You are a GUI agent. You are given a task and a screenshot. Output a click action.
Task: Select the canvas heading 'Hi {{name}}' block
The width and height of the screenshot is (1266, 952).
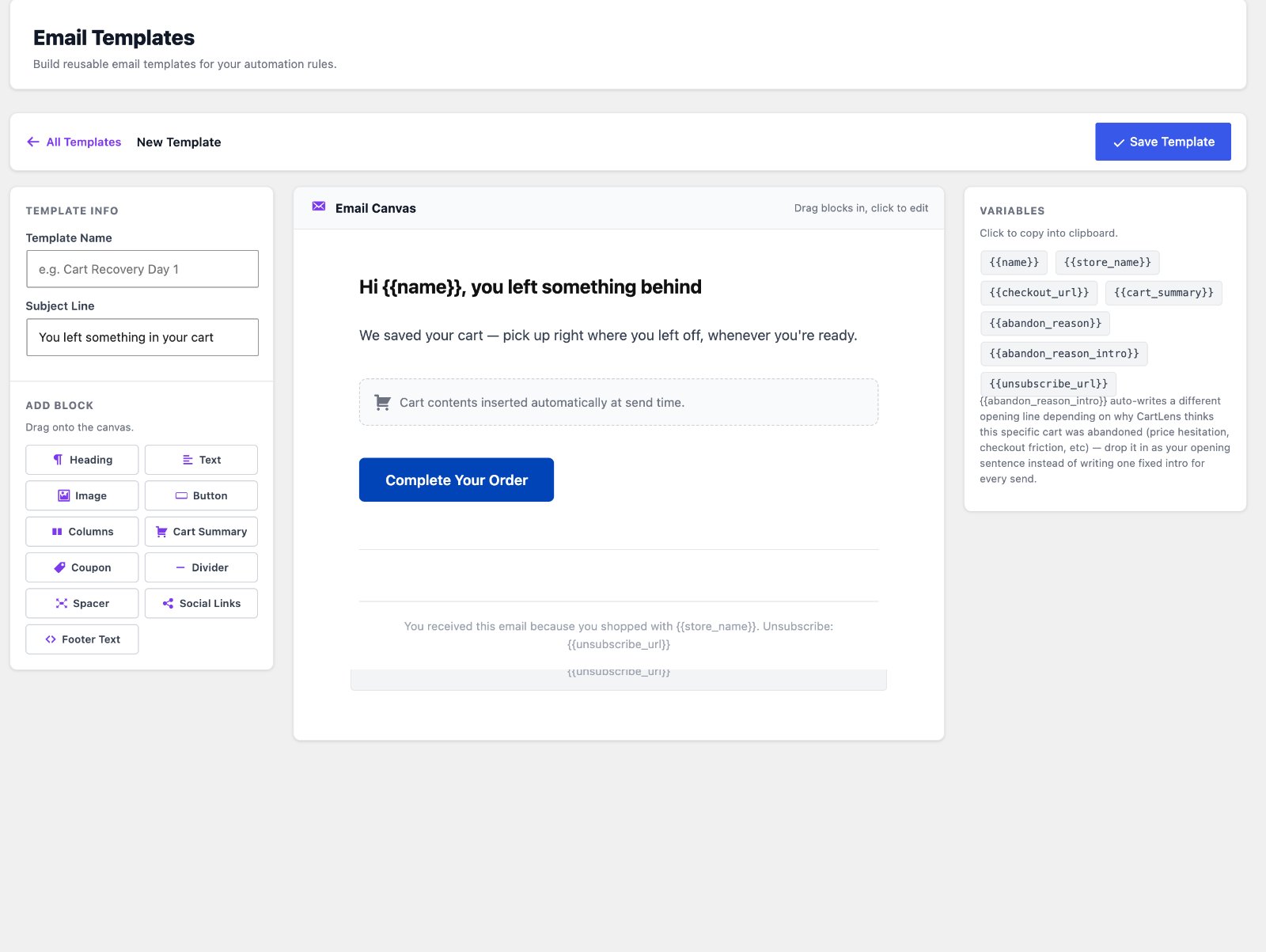tap(530, 286)
